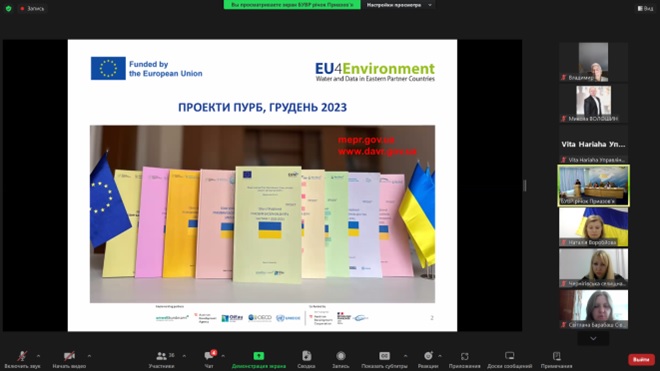Image resolution: width=660 pixels, height=371 pixels.
Task: Open the Notes icon
Action: pos(556,356)
